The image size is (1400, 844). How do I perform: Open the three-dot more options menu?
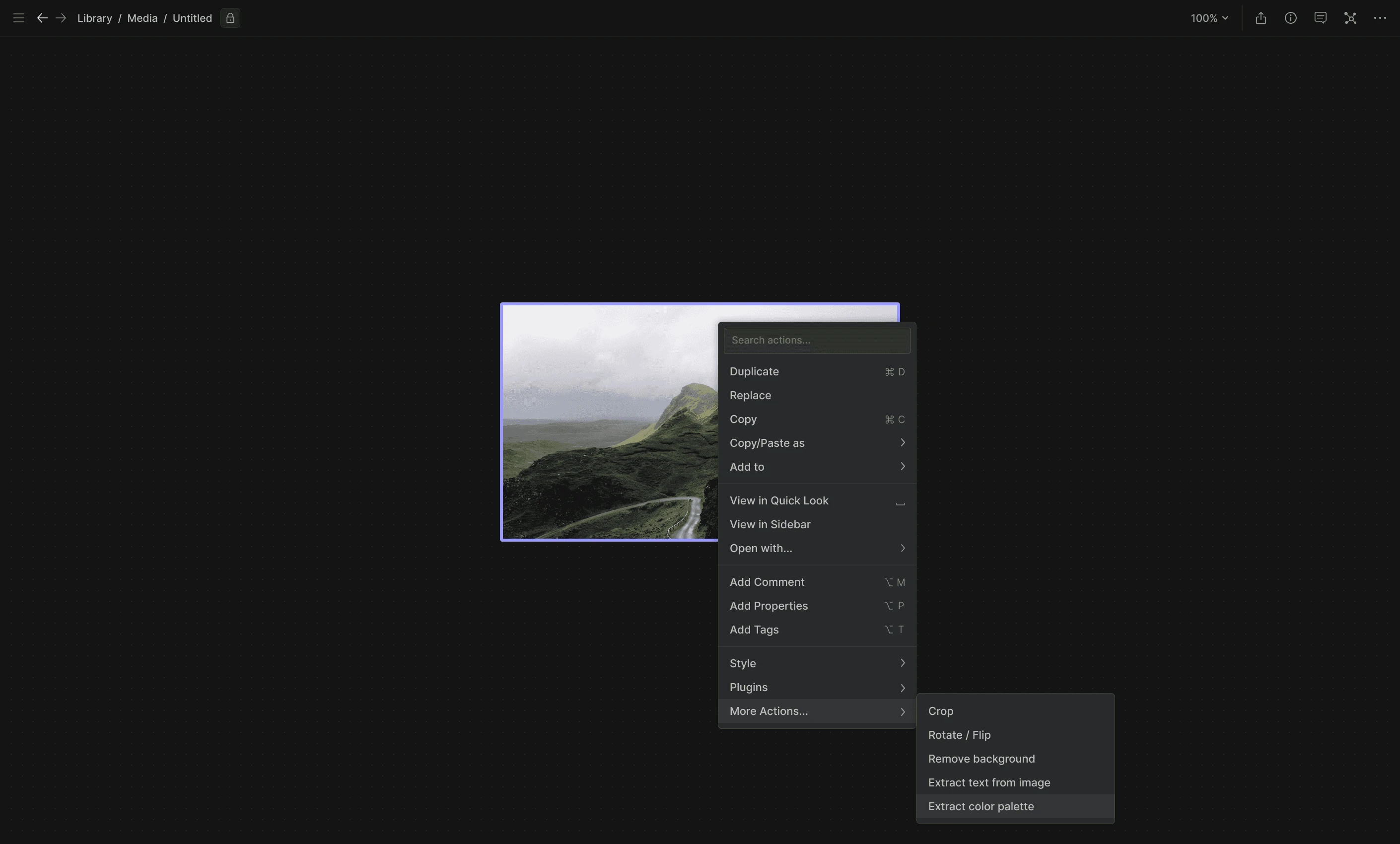(x=1380, y=18)
